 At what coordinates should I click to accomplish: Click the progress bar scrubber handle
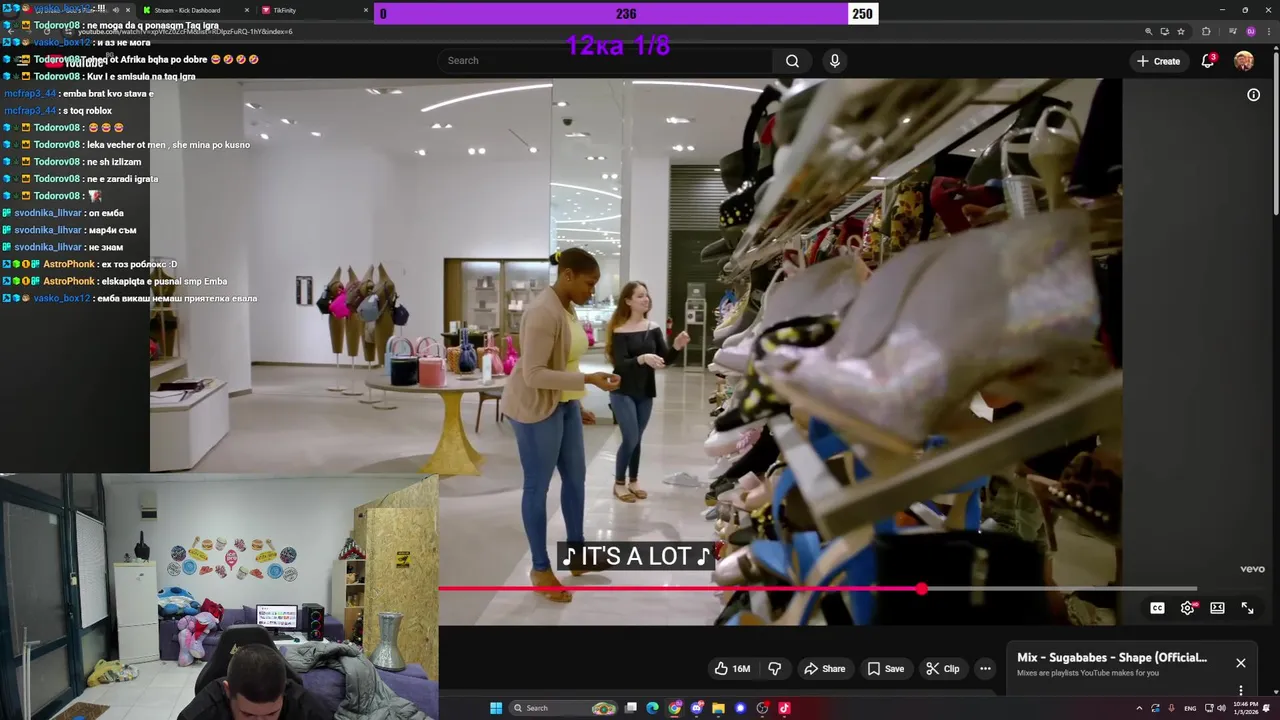(x=921, y=589)
